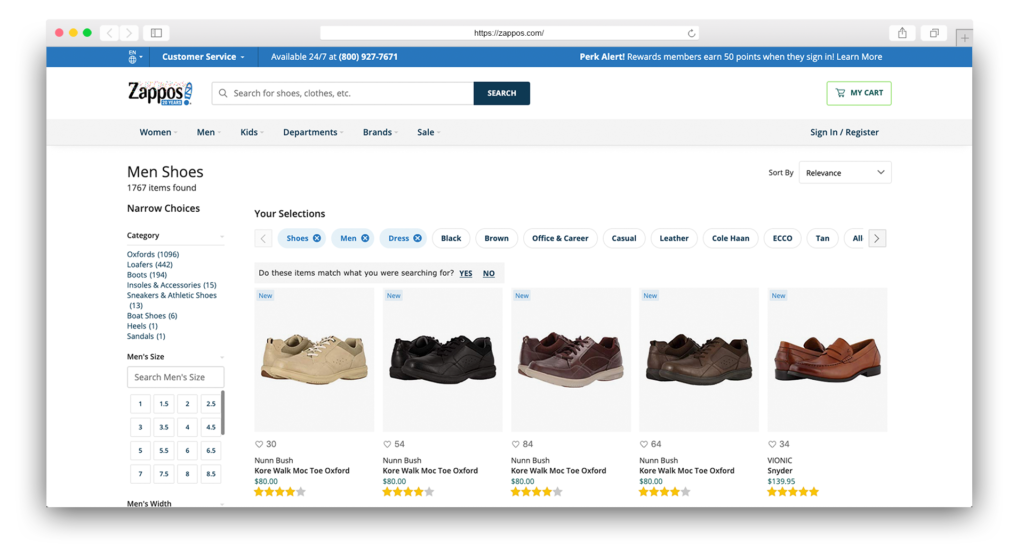Reload the page with refresh icon
Image resolution: width=1024 pixels, height=544 pixels.
691,33
